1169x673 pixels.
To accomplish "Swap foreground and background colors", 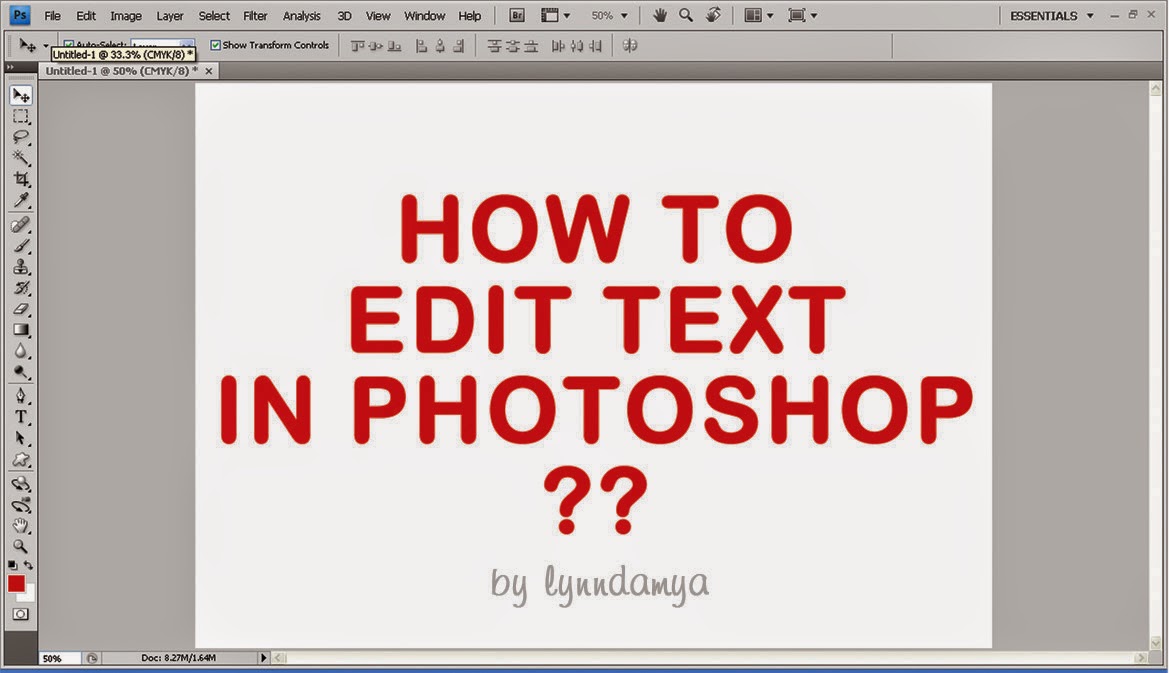I will pos(28,566).
